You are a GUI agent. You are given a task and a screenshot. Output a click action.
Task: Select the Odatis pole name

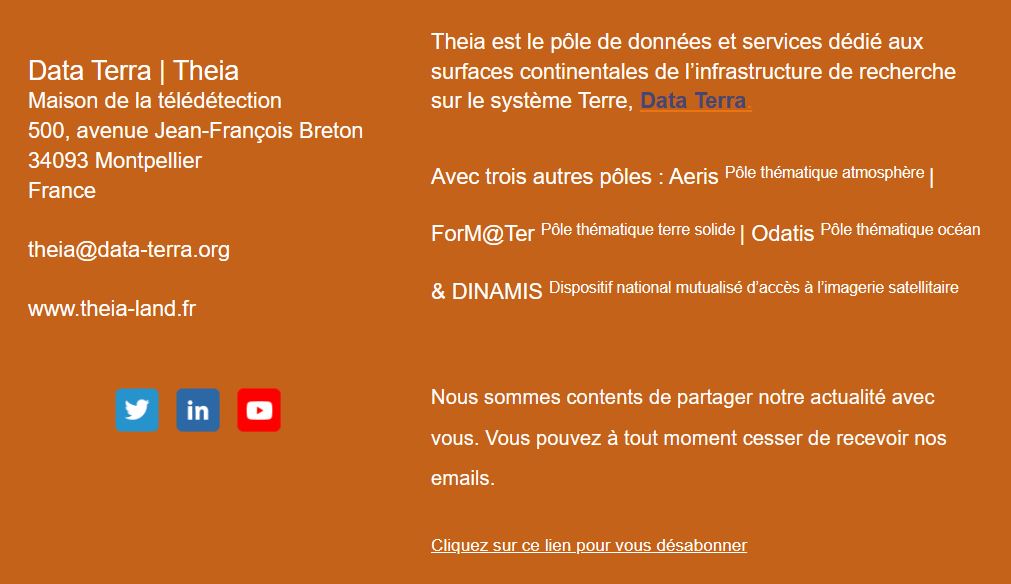[783, 233]
